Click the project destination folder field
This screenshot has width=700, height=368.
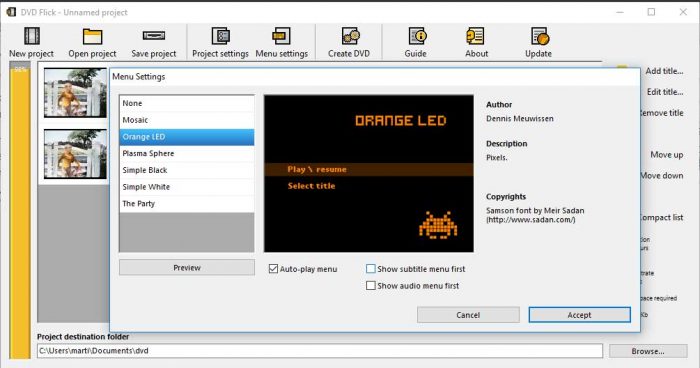tap(320, 351)
